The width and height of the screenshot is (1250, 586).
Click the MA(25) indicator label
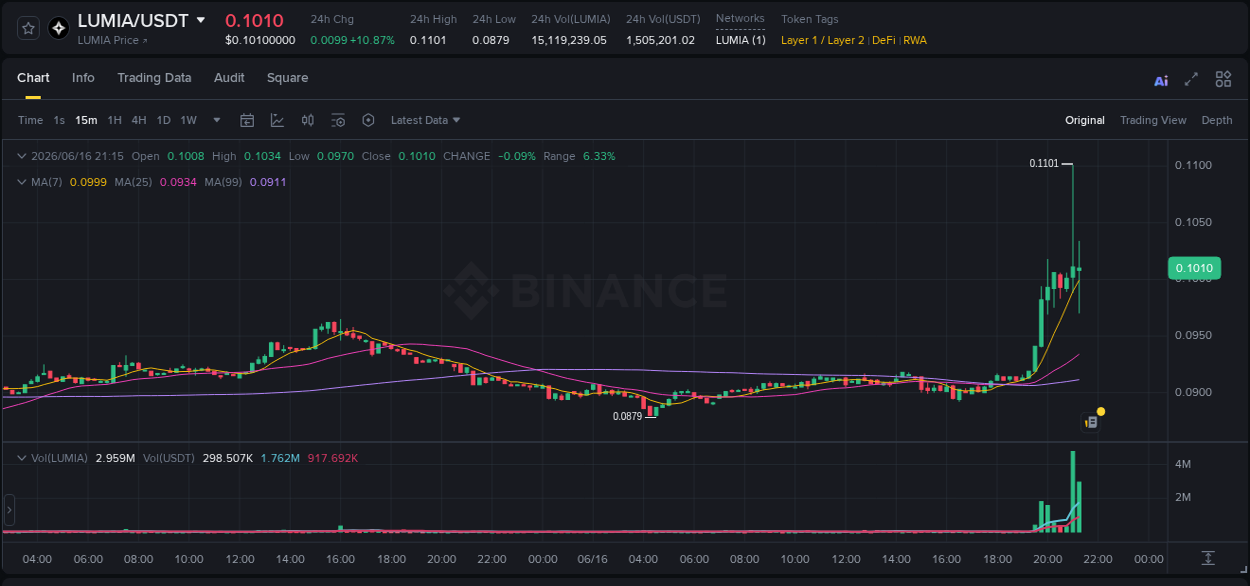point(131,182)
